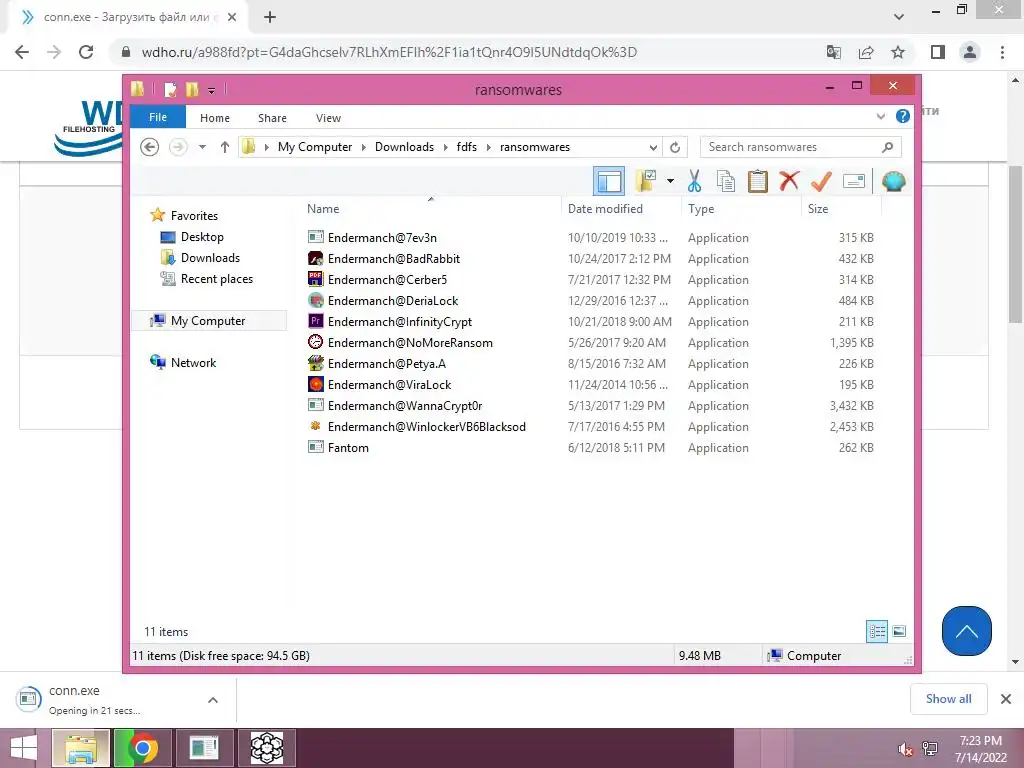Expand the Explorer ribbon chevron

[x=880, y=117]
